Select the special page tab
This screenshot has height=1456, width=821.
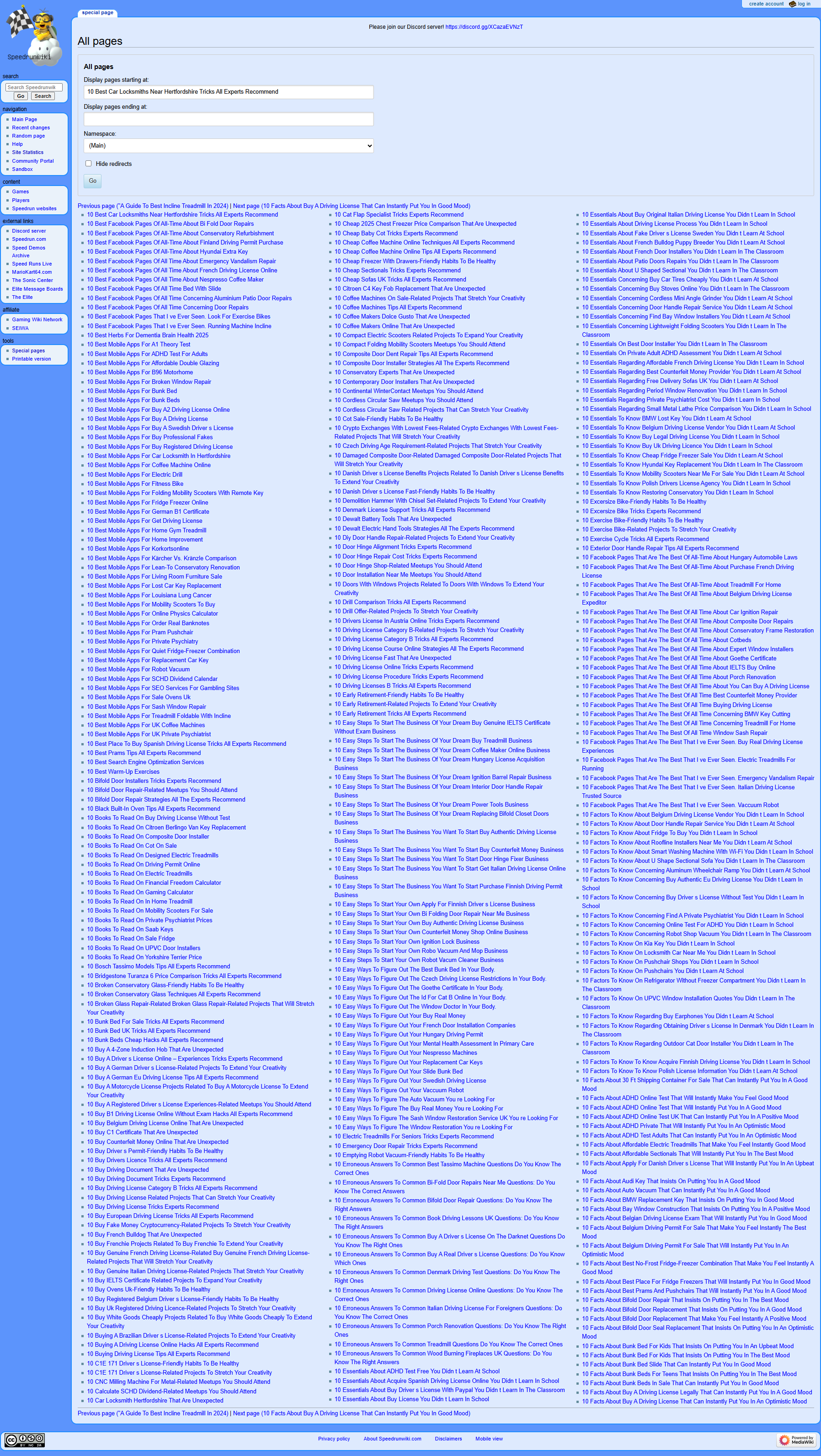pyautogui.click(x=97, y=12)
